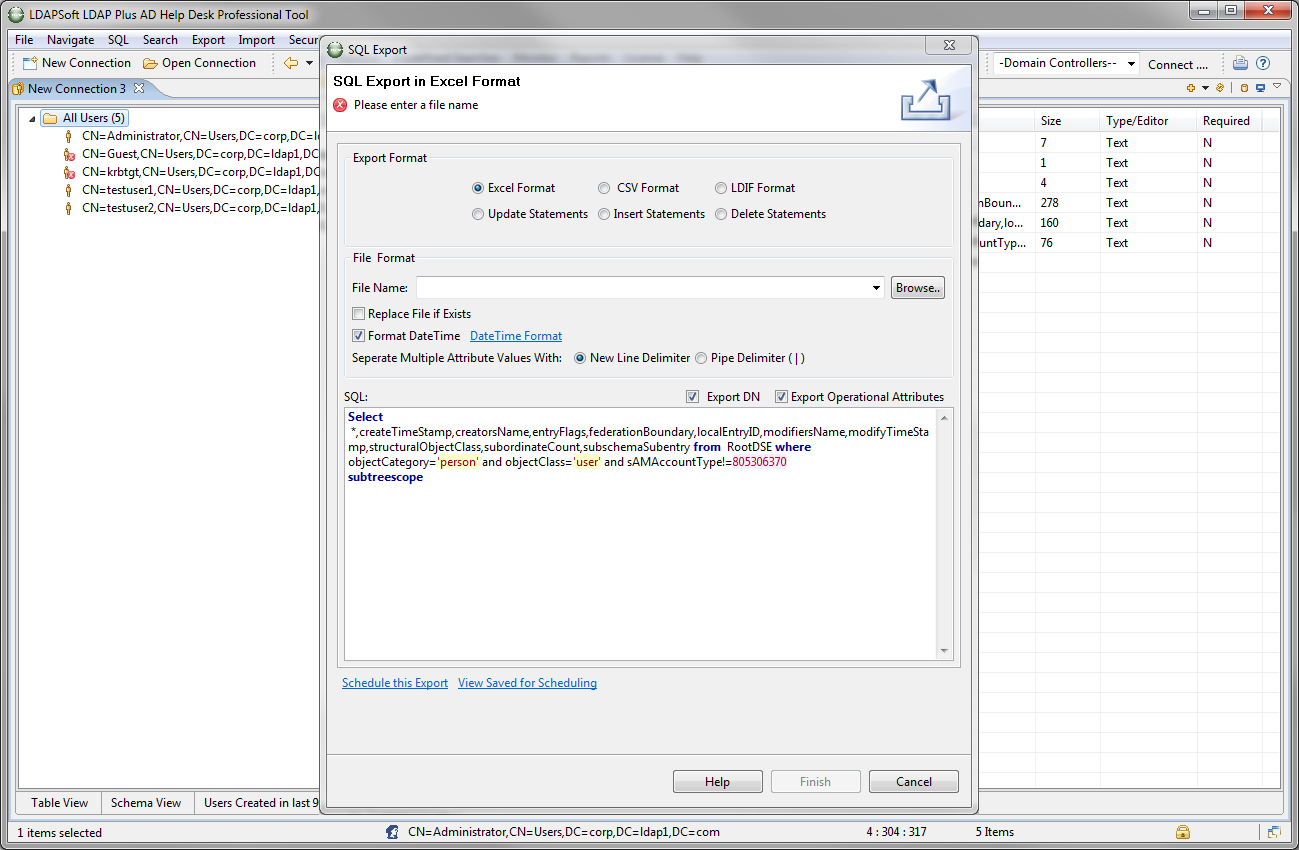Click the padlock icon in status bar
The height and width of the screenshot is (850, 1299).
pos(1183,832)
